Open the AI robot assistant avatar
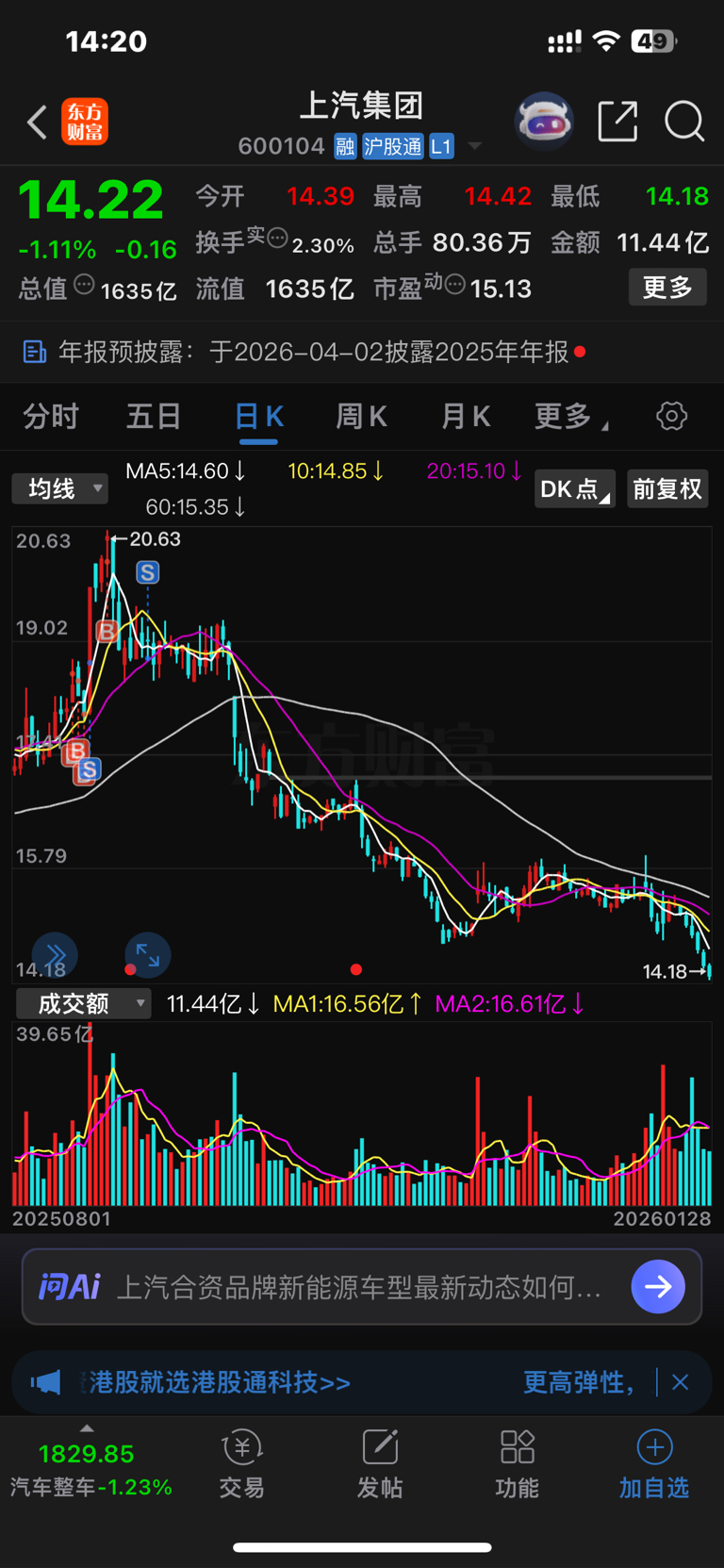The height and width of the screenshot is (1568, 724). (544, 122)
